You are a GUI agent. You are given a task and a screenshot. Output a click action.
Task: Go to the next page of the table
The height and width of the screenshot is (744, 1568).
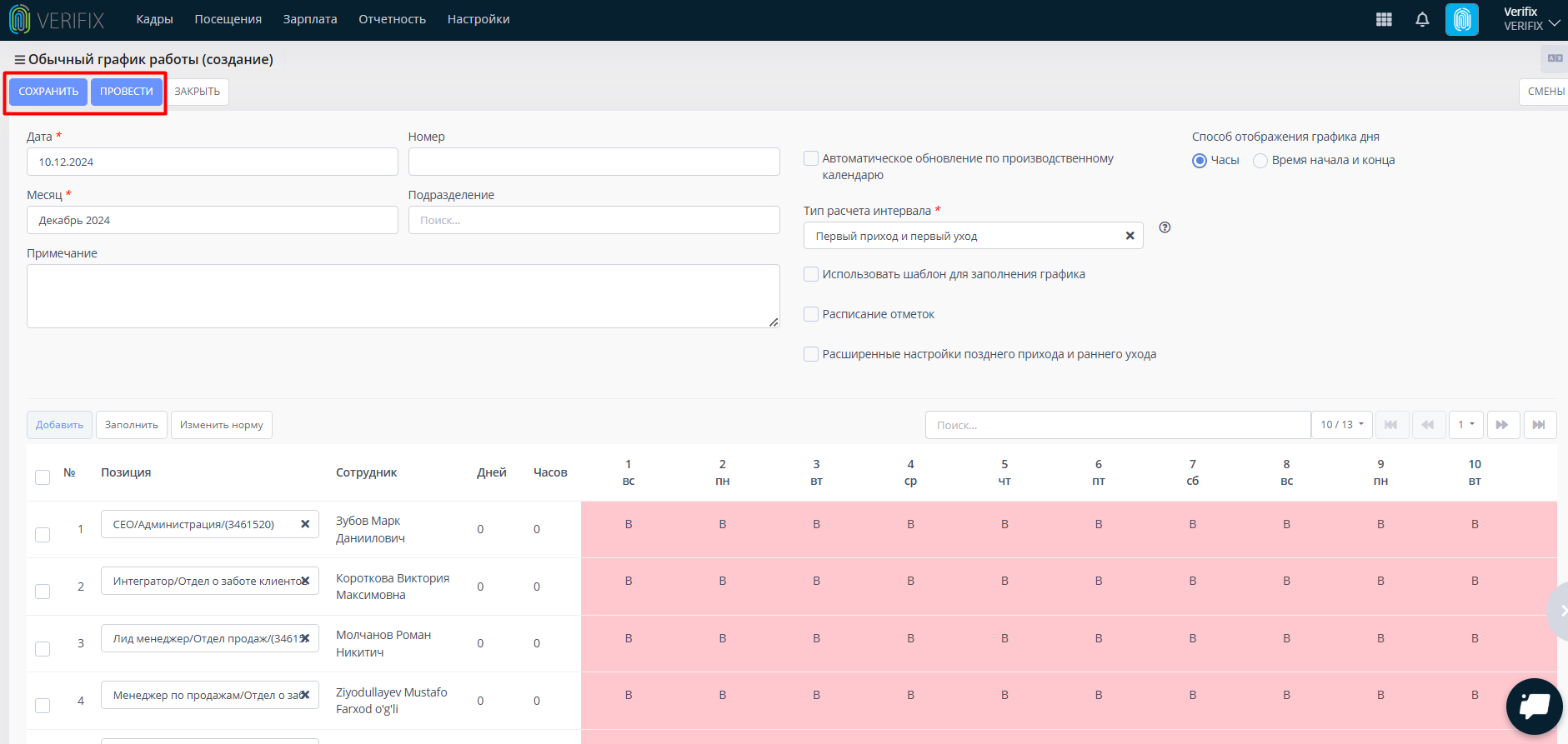click(1502, 425)
